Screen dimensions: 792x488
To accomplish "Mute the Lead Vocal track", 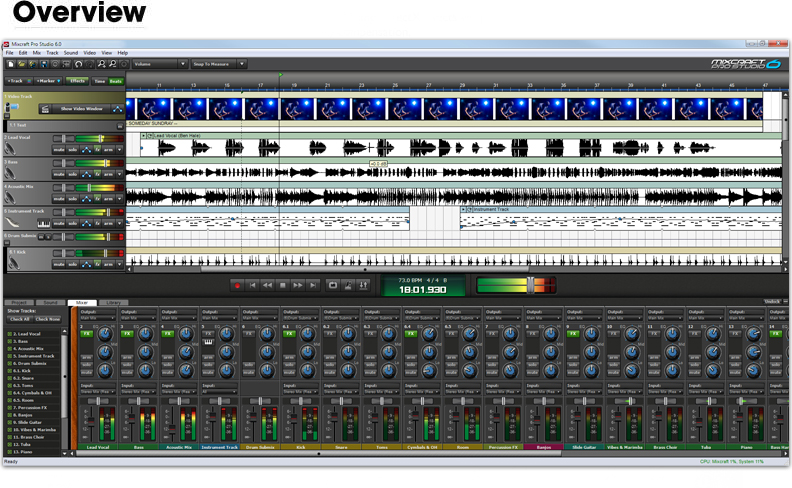I will click(59, 149).
